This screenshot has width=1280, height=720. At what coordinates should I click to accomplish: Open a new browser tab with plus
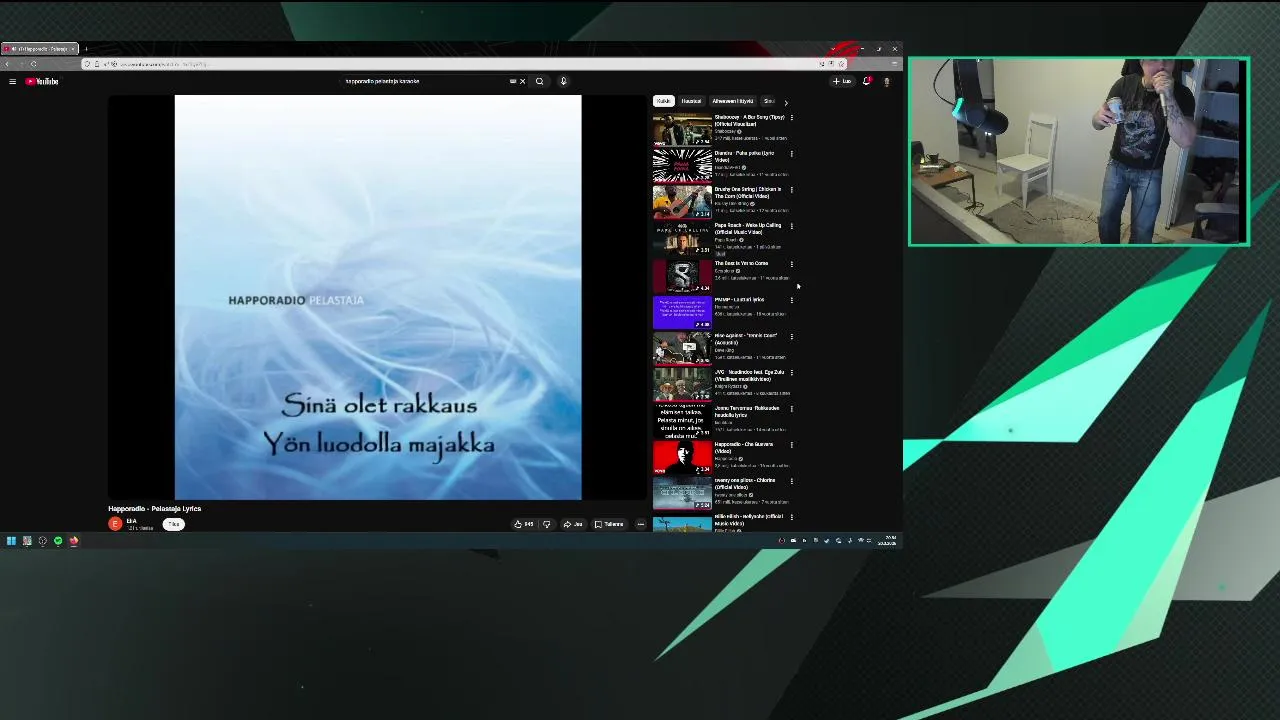(86, 49)
